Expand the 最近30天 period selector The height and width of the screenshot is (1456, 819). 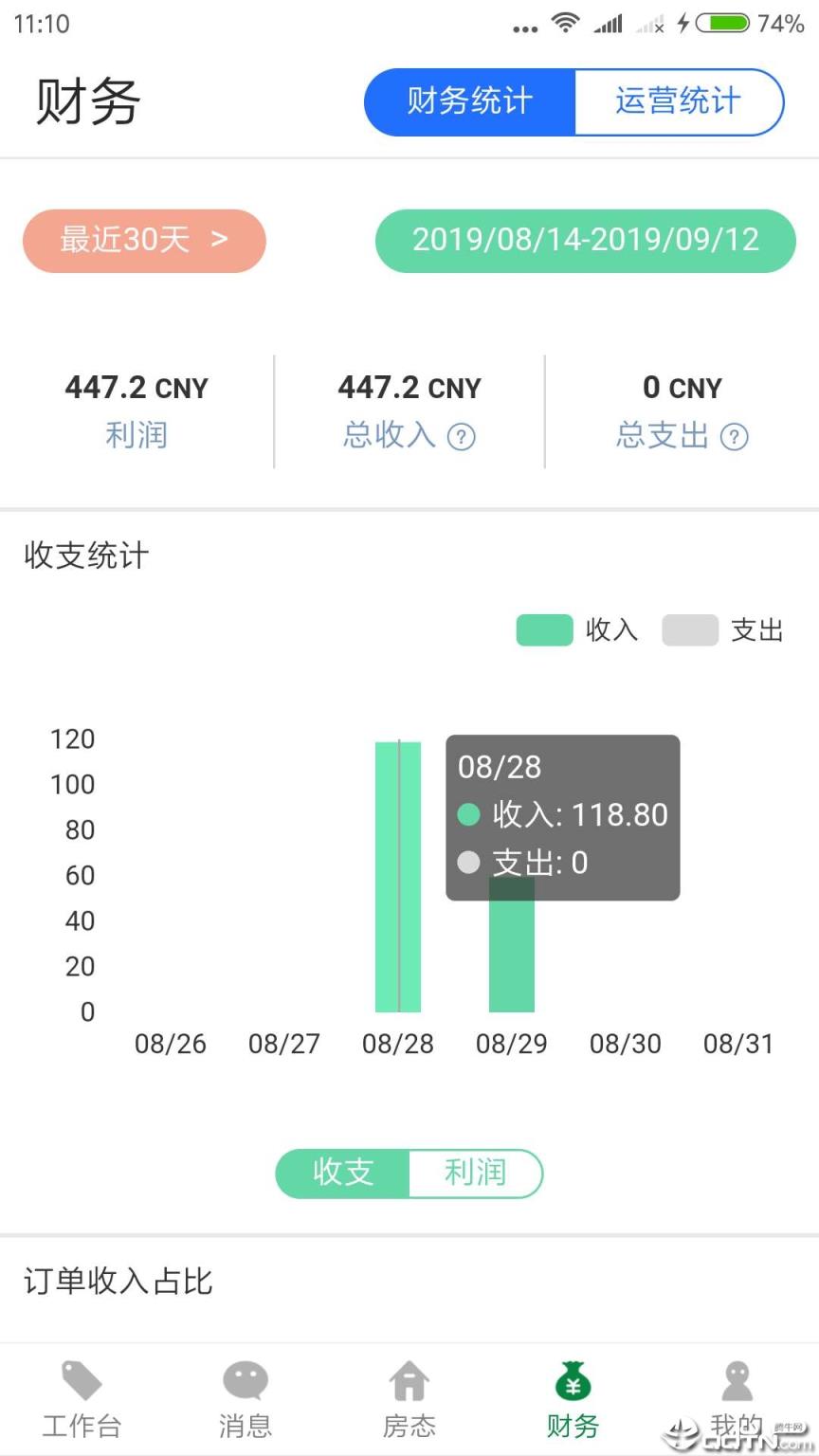tap(144, 240)
